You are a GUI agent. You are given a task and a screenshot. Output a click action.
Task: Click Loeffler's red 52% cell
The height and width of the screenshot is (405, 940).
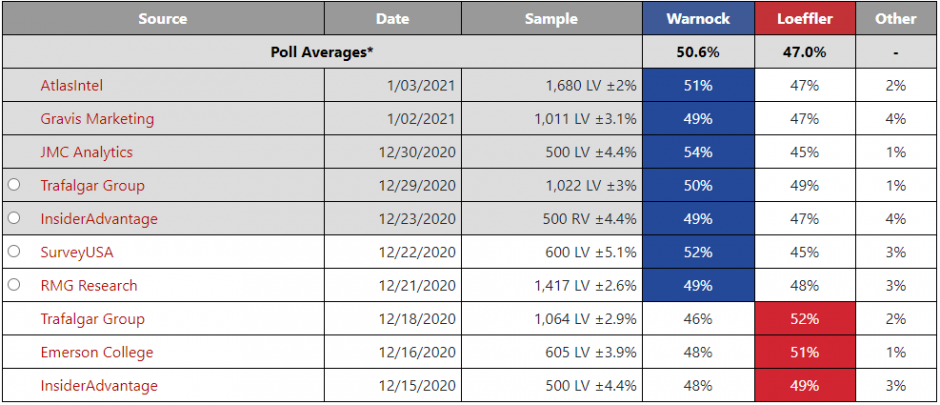(807, 319)
